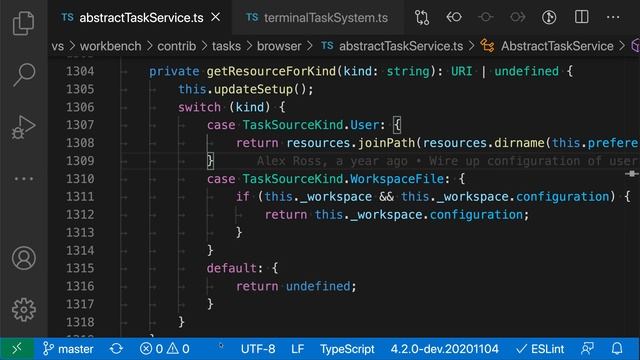Open the Search view in activity bar
Viewport: 640px width, 360px height.
pos(24,75)
